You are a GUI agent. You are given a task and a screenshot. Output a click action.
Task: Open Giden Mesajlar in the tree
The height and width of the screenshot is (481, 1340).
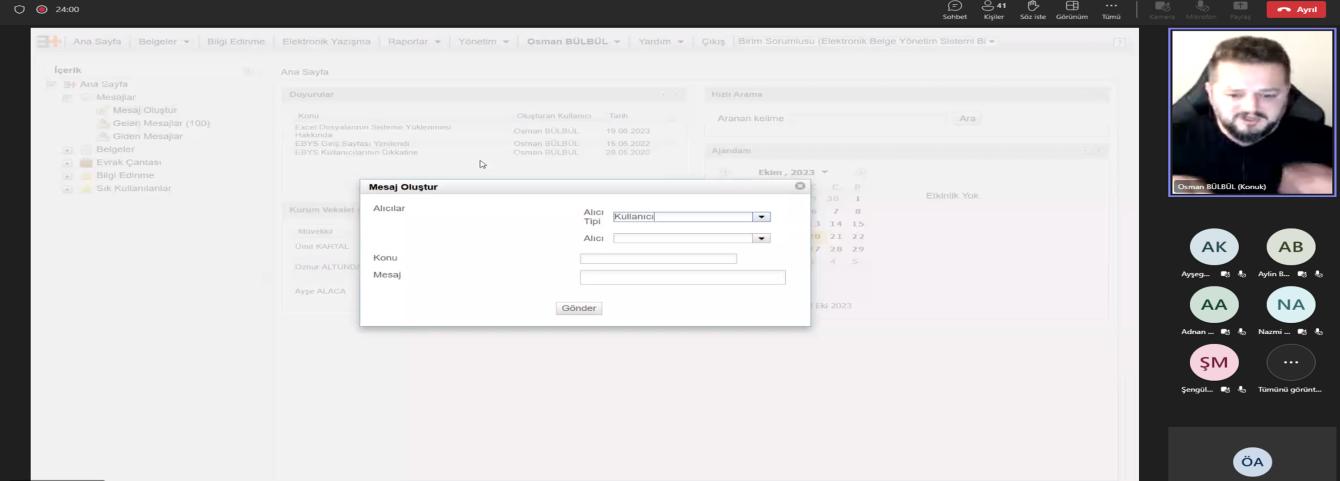pos(147,136)
